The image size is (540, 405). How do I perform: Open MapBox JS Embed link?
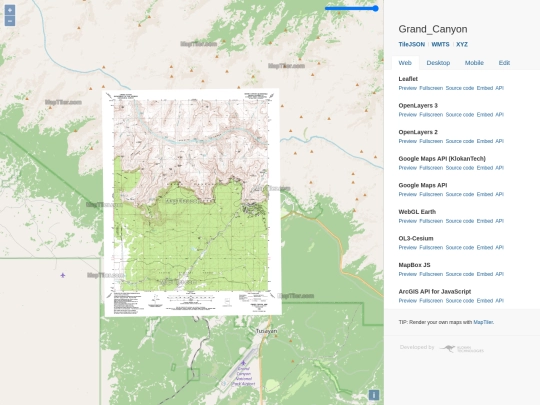click(x=485, y=274)
